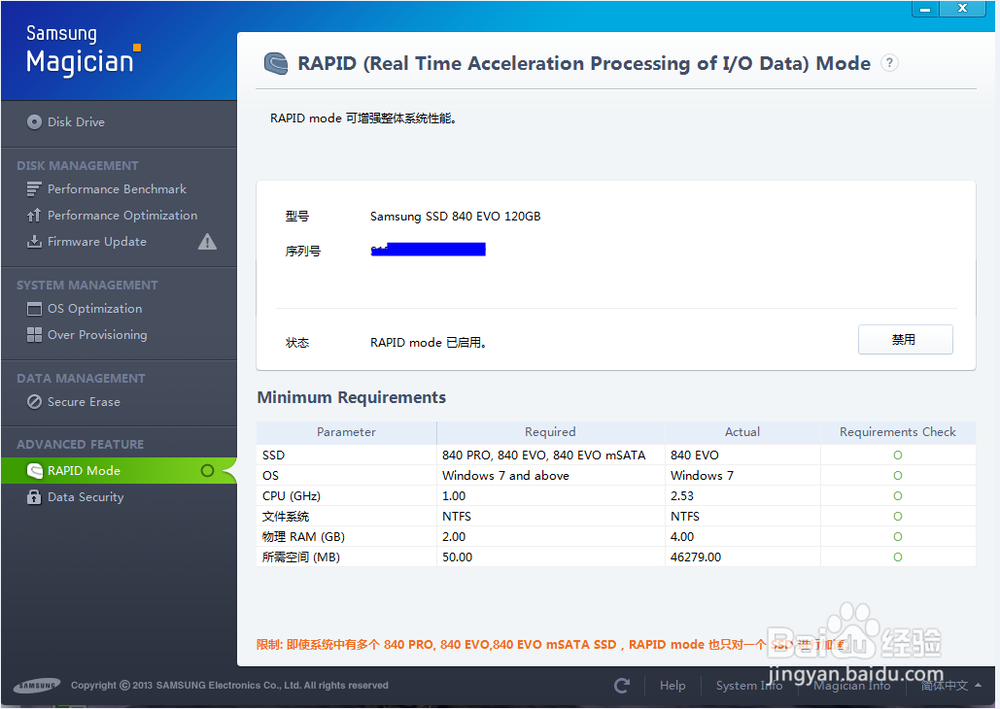Viewport: 1000px width, 709px height.
Task: Click the Performance Benchmark bars icon
Action: (34, 189)
